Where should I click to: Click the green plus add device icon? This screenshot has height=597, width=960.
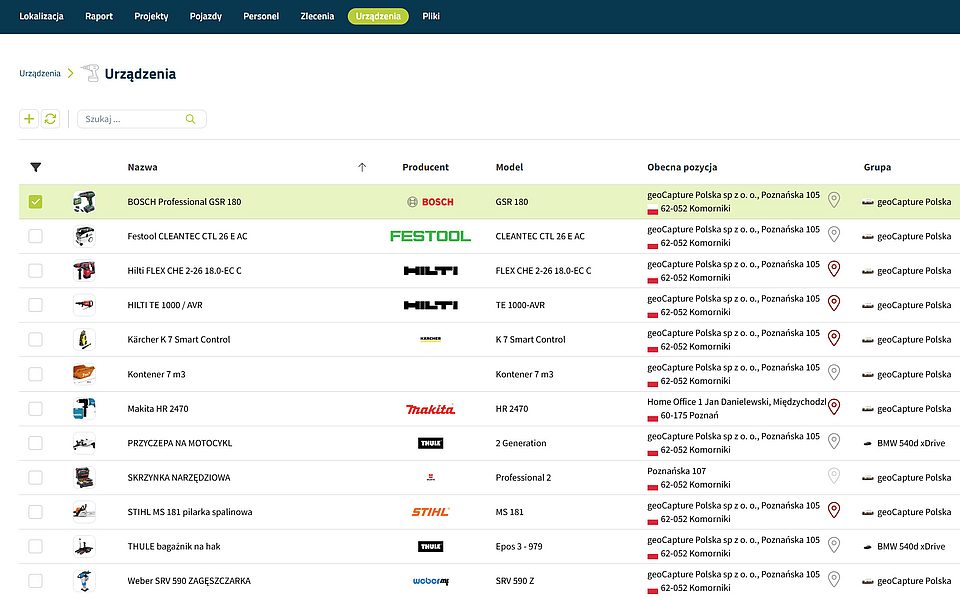(29, 119)
